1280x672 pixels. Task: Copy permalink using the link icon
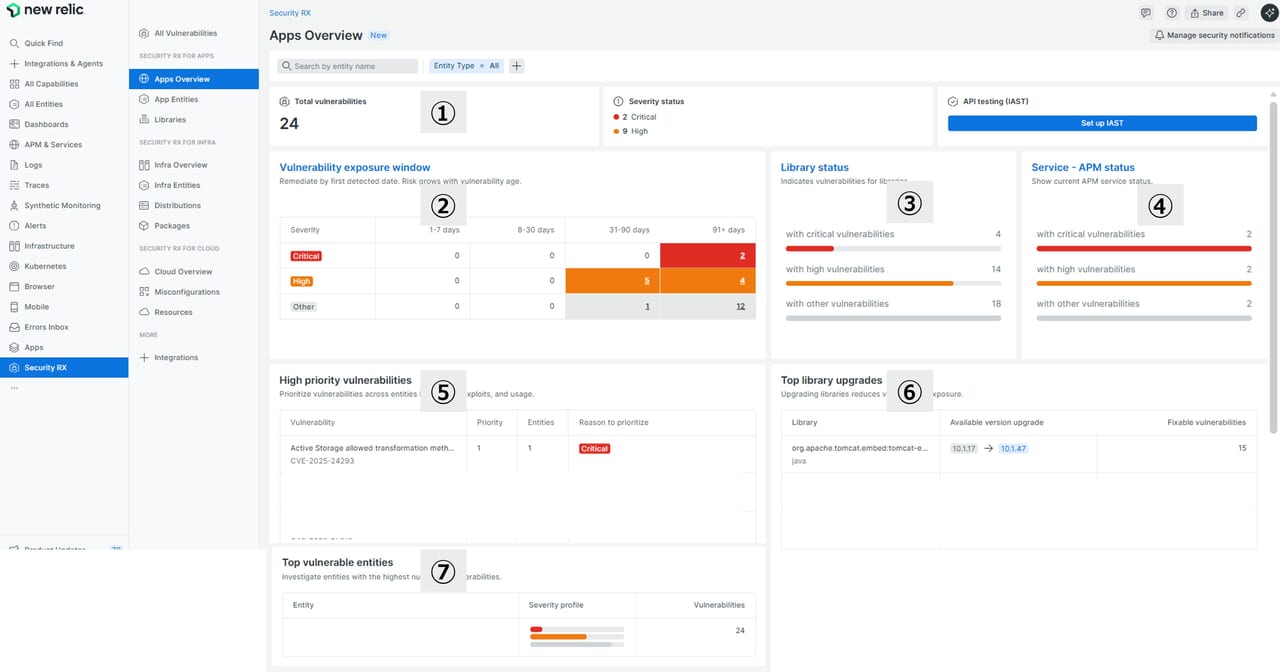pyautogui.click(x=1241, y=13)
